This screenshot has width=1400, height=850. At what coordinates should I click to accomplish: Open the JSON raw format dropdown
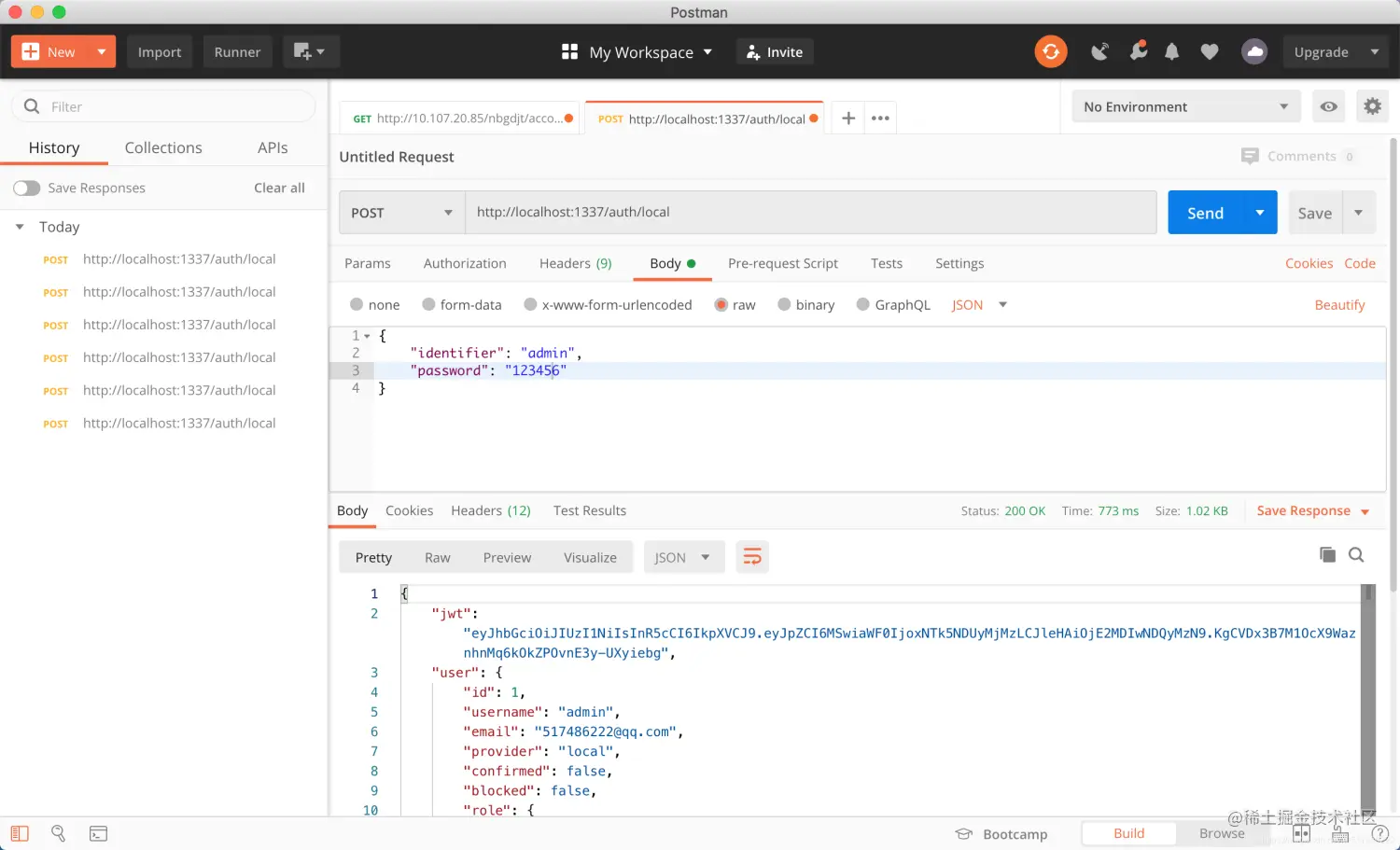[980, 305]
